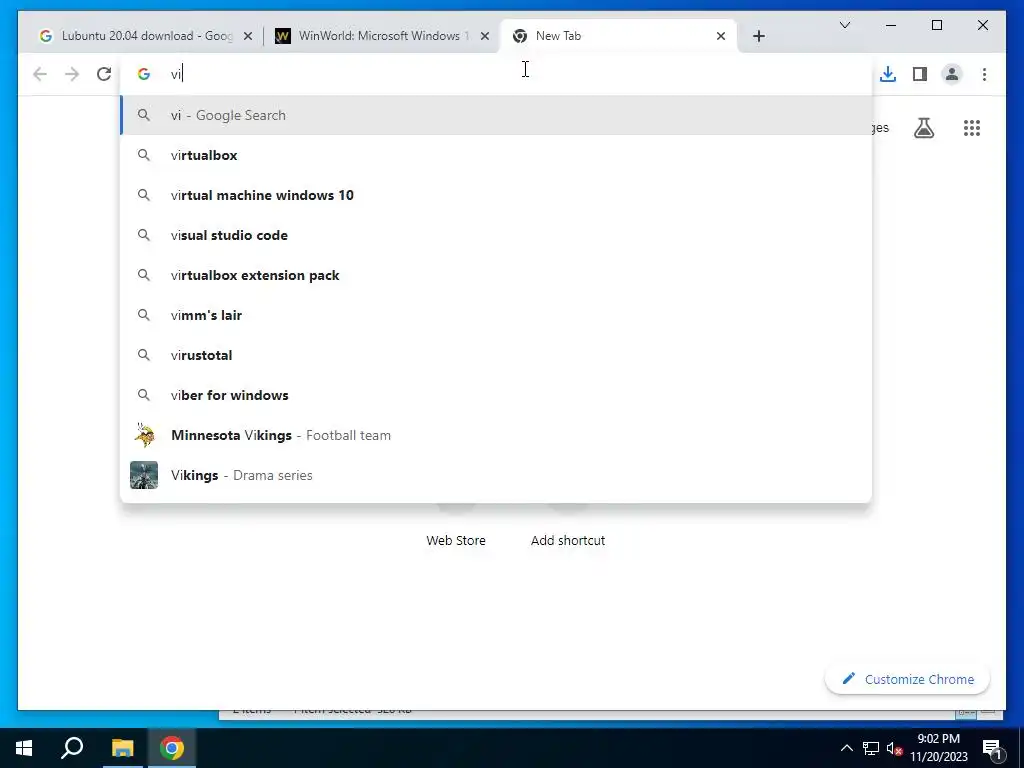Open the Google apps grid
Viewport: 1024px width, 768px height.
coord(972,128)
